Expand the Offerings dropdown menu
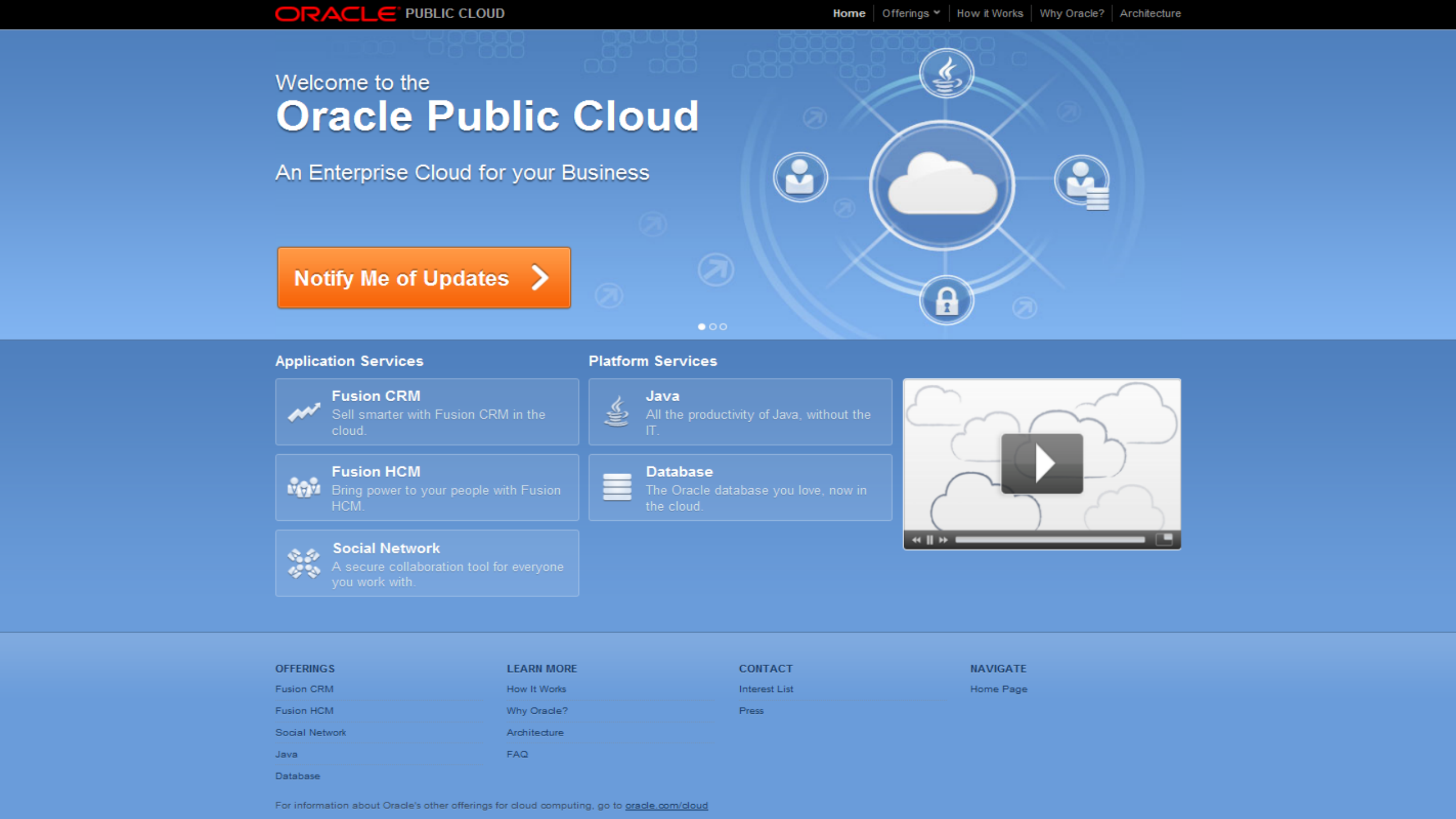 910,13
